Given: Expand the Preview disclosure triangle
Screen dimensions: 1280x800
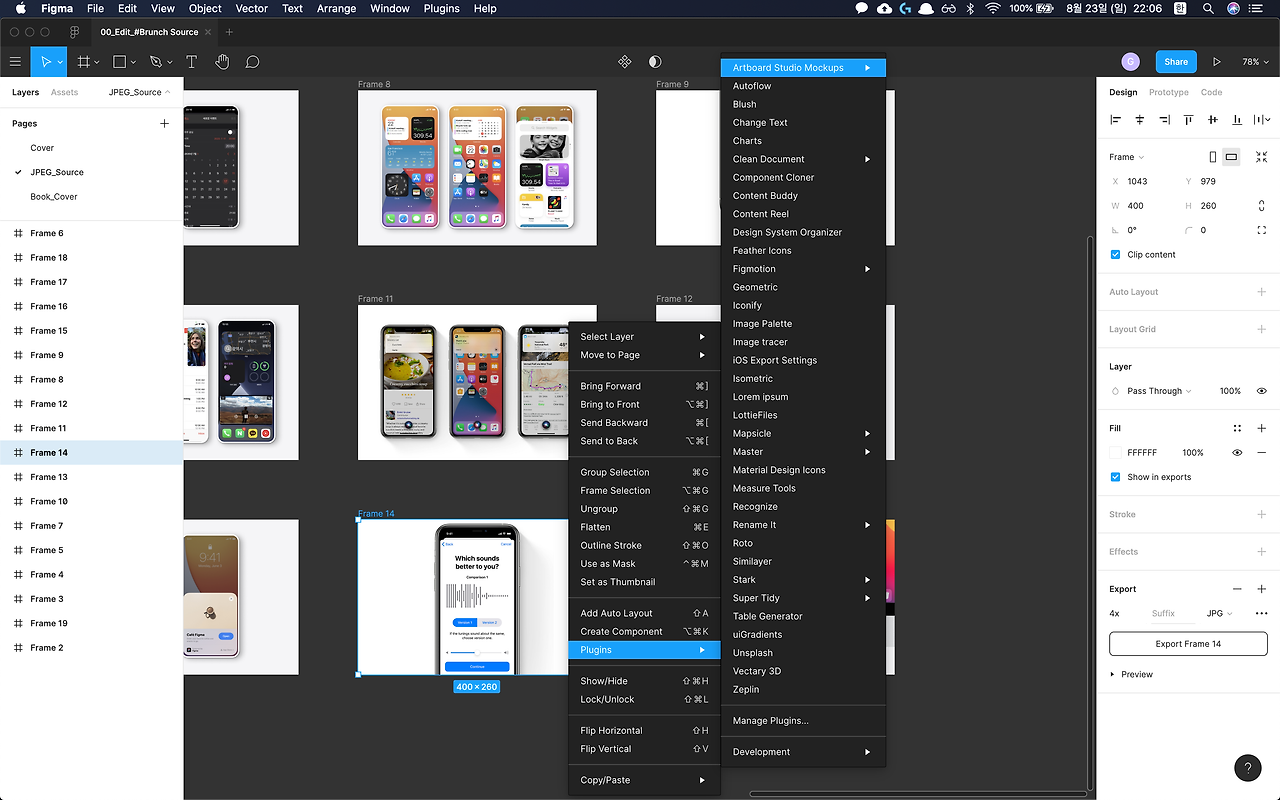Looking at the screenshot, I should tap(1113, 674).
